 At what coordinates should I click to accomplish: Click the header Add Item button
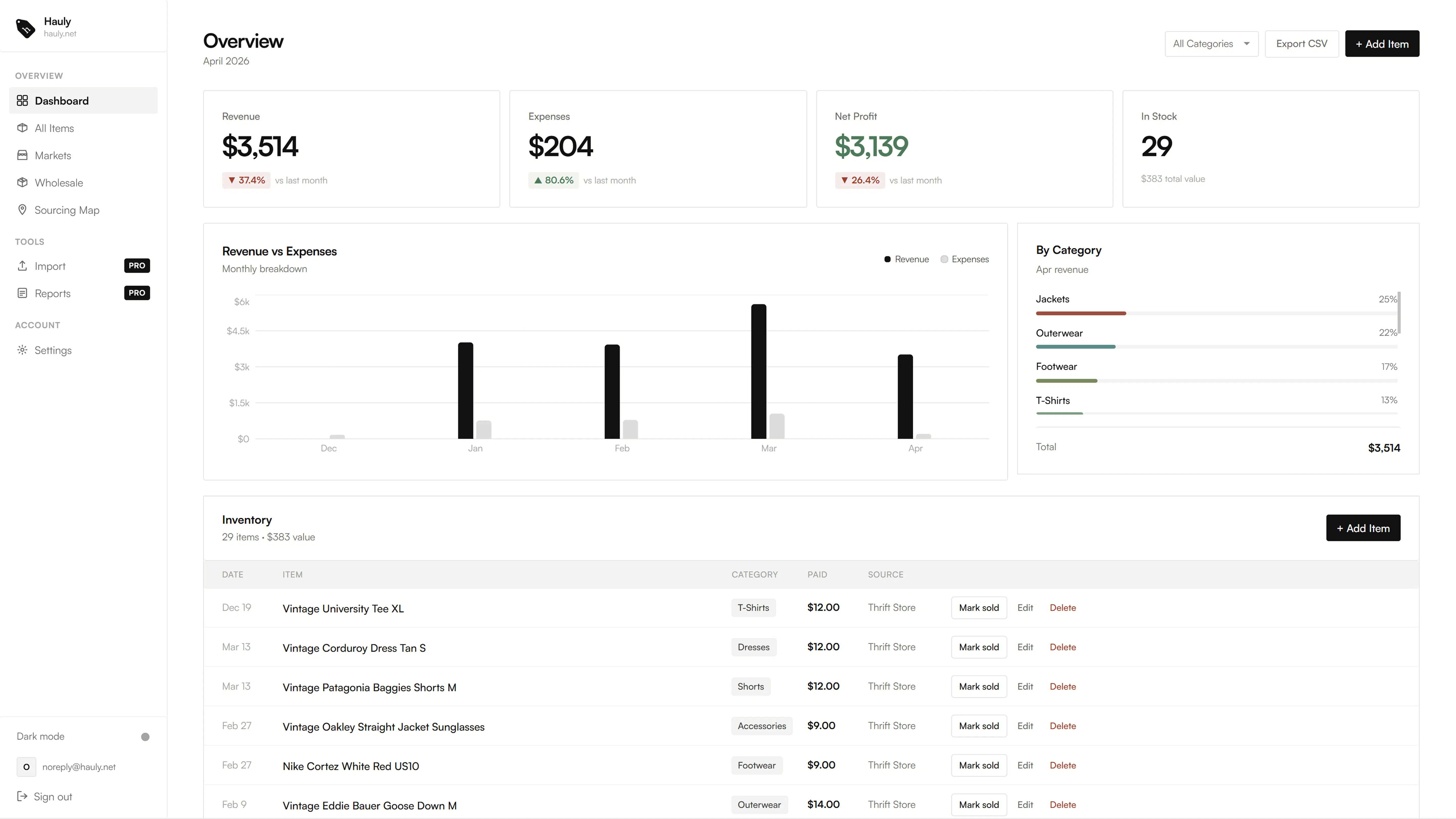coord(1382,43)
